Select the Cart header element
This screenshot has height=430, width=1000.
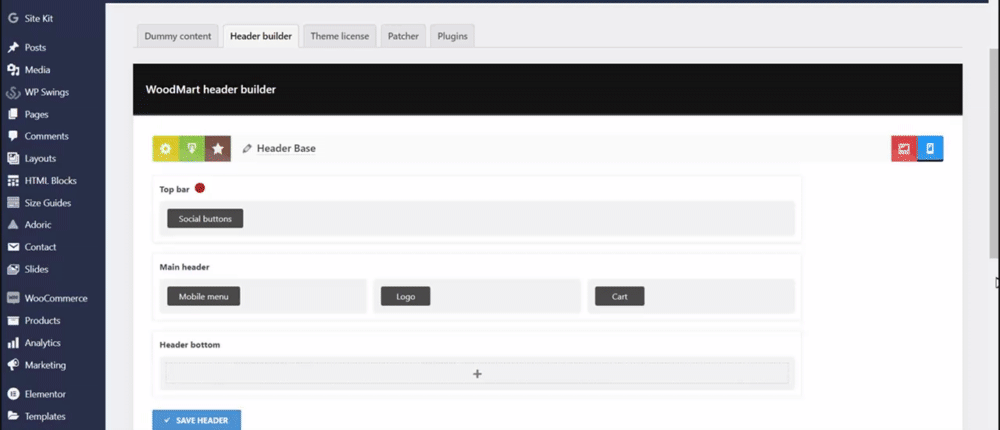pyautogui.click(x=620, y=296)
